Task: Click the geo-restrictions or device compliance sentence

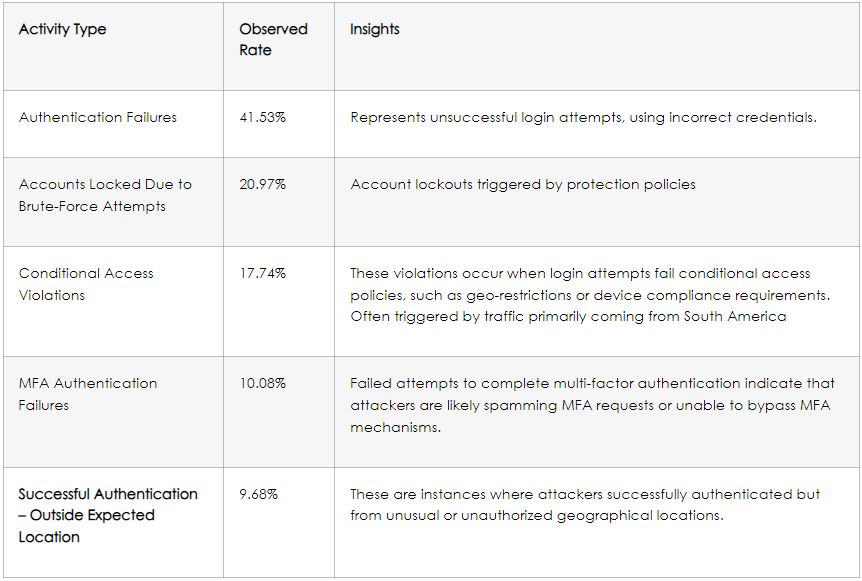Action: (x=592, y=295)
